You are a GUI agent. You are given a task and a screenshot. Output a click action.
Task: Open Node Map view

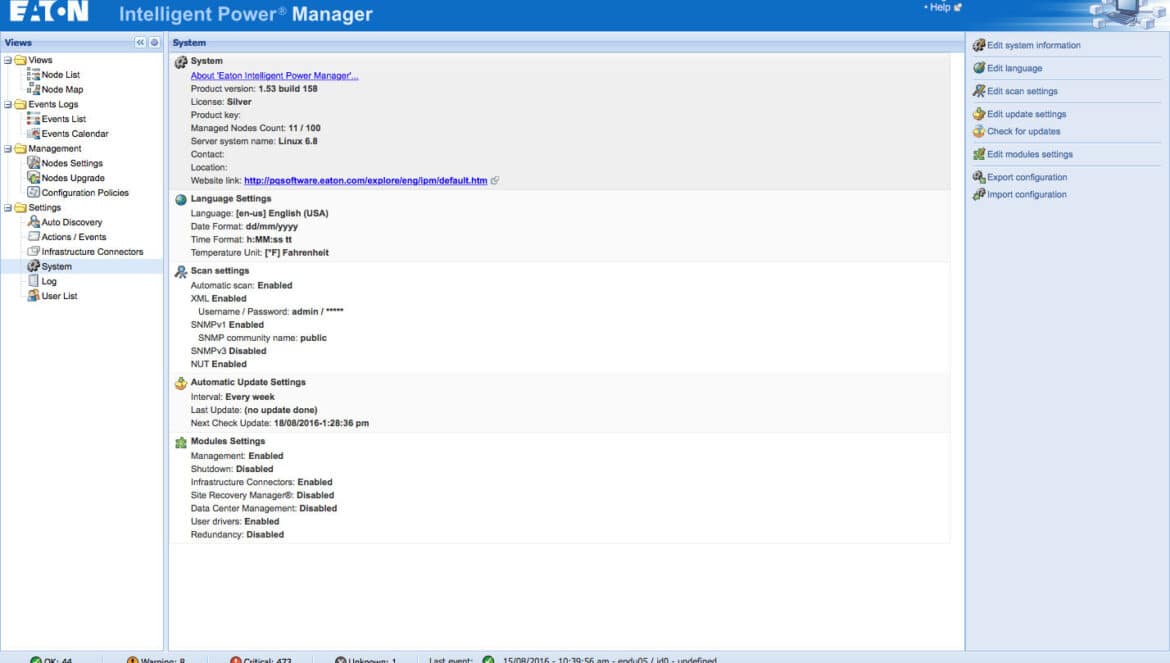point(62,89)
